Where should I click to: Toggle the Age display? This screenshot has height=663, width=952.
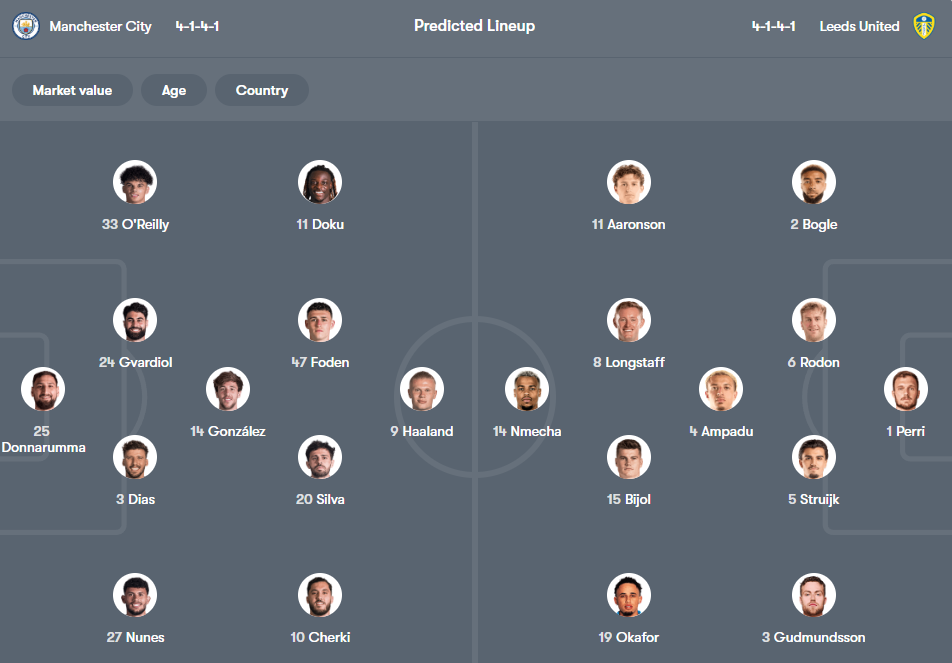(173, 90)
